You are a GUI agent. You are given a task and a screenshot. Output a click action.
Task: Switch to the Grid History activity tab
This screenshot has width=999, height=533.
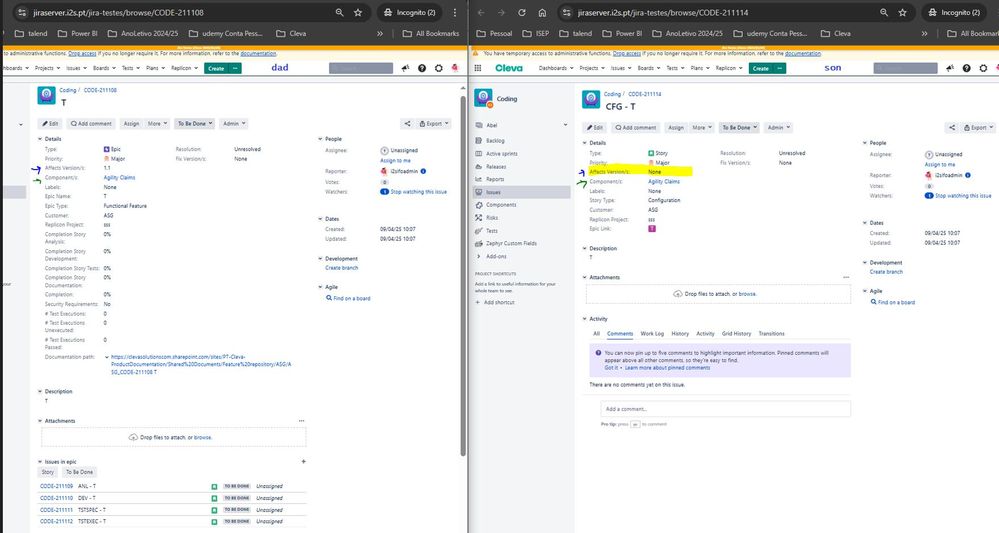pos(737,334)
